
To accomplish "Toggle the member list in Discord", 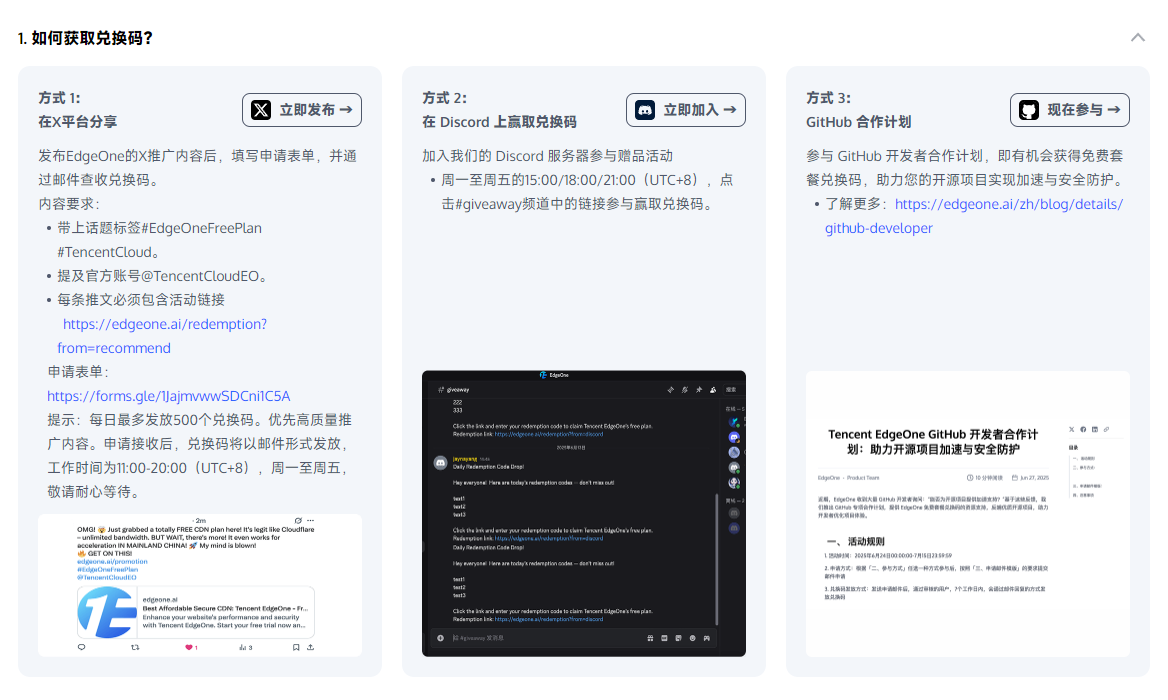I will pyautogui.click(x=713, y=390).
